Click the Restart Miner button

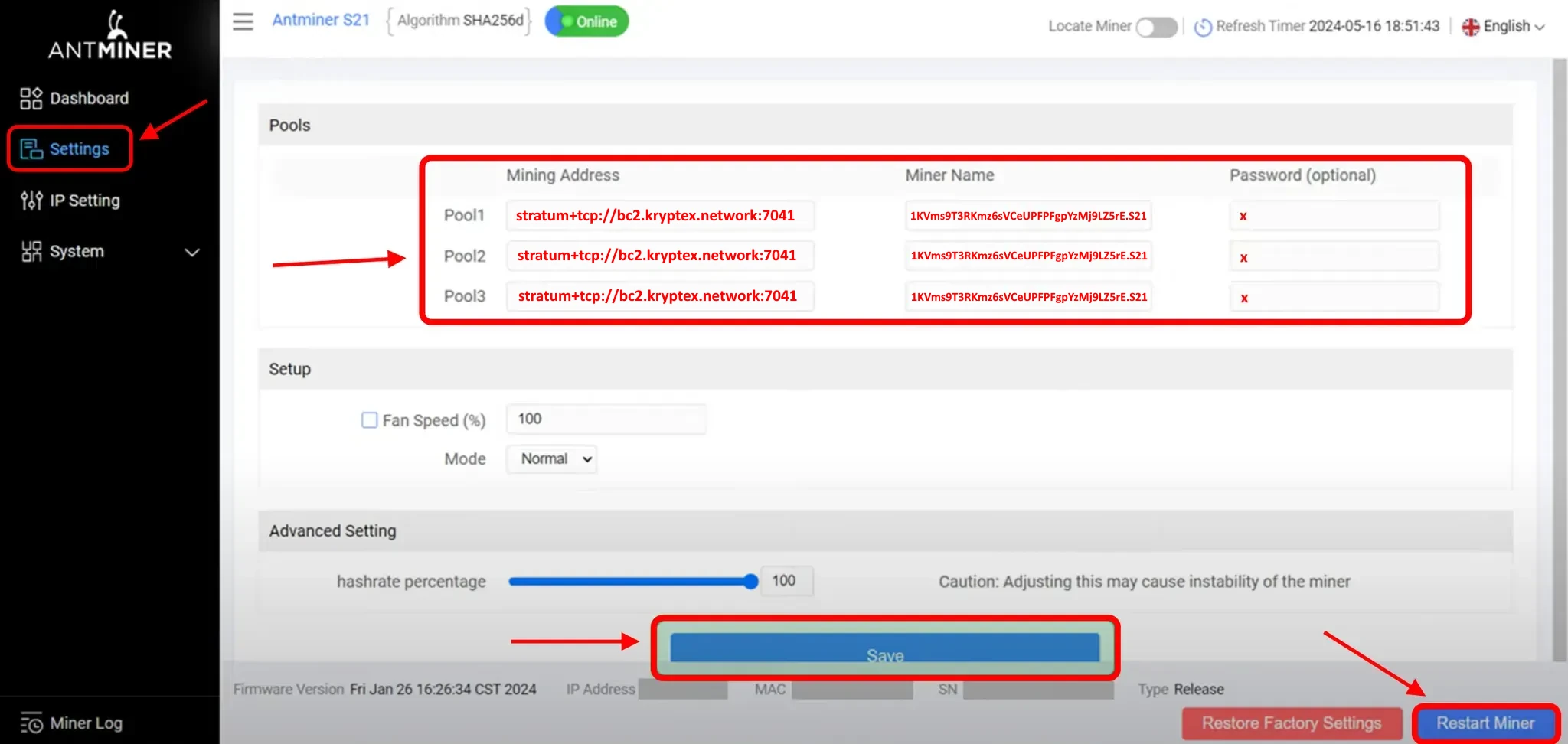(1485, 723)
